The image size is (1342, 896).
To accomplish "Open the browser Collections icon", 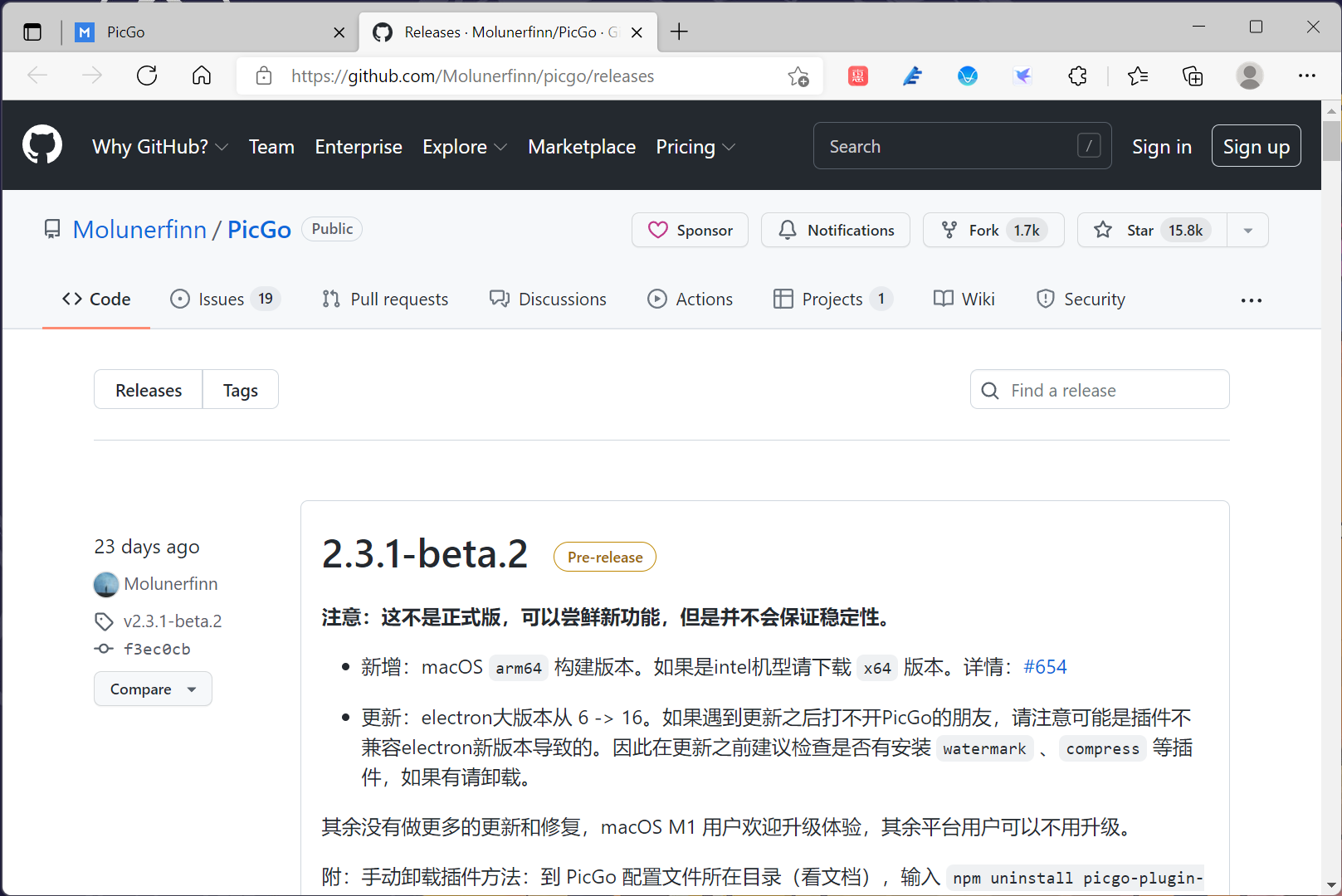I will pyautogui.click(x=1192, y=75).
